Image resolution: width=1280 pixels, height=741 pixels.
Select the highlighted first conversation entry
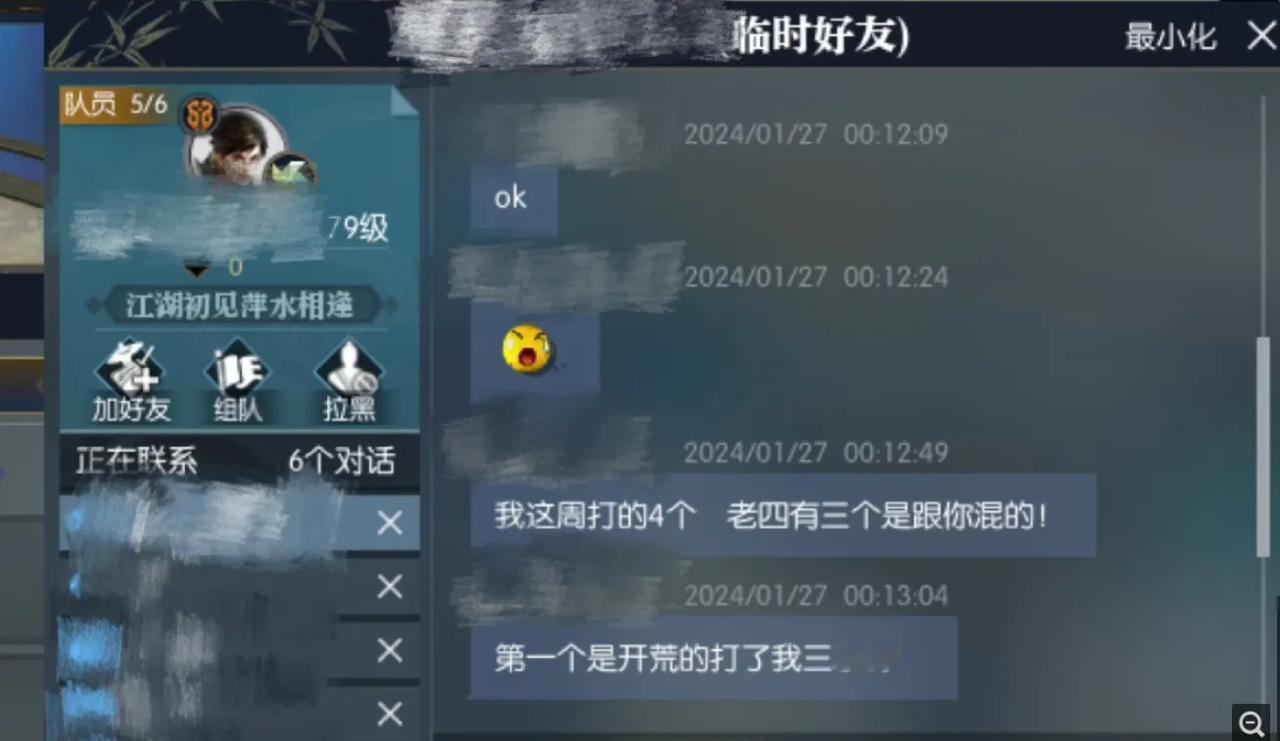pos(239,523)
